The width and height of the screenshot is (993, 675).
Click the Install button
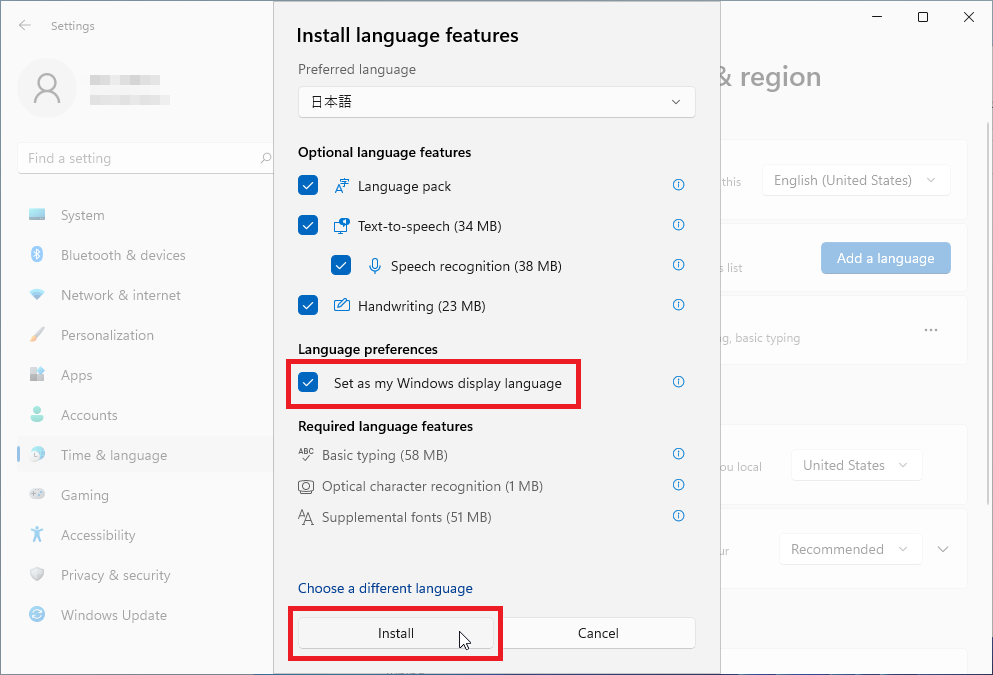396,633
